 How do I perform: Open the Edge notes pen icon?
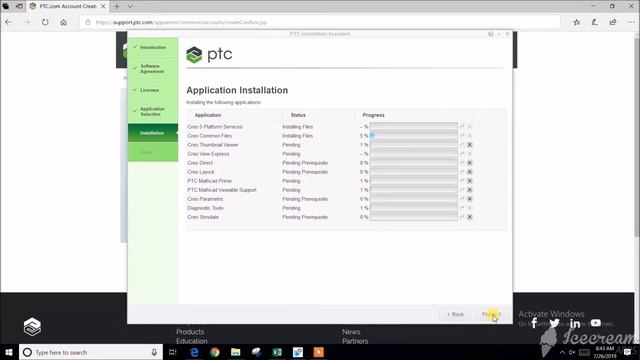coord(595,22)
